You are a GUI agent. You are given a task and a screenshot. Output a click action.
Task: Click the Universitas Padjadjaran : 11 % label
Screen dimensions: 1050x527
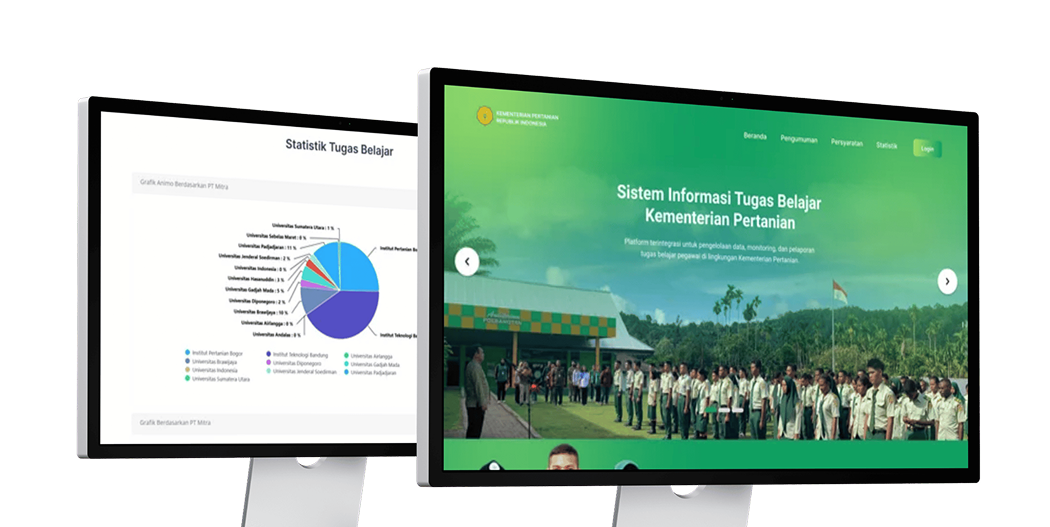[267, 247]
